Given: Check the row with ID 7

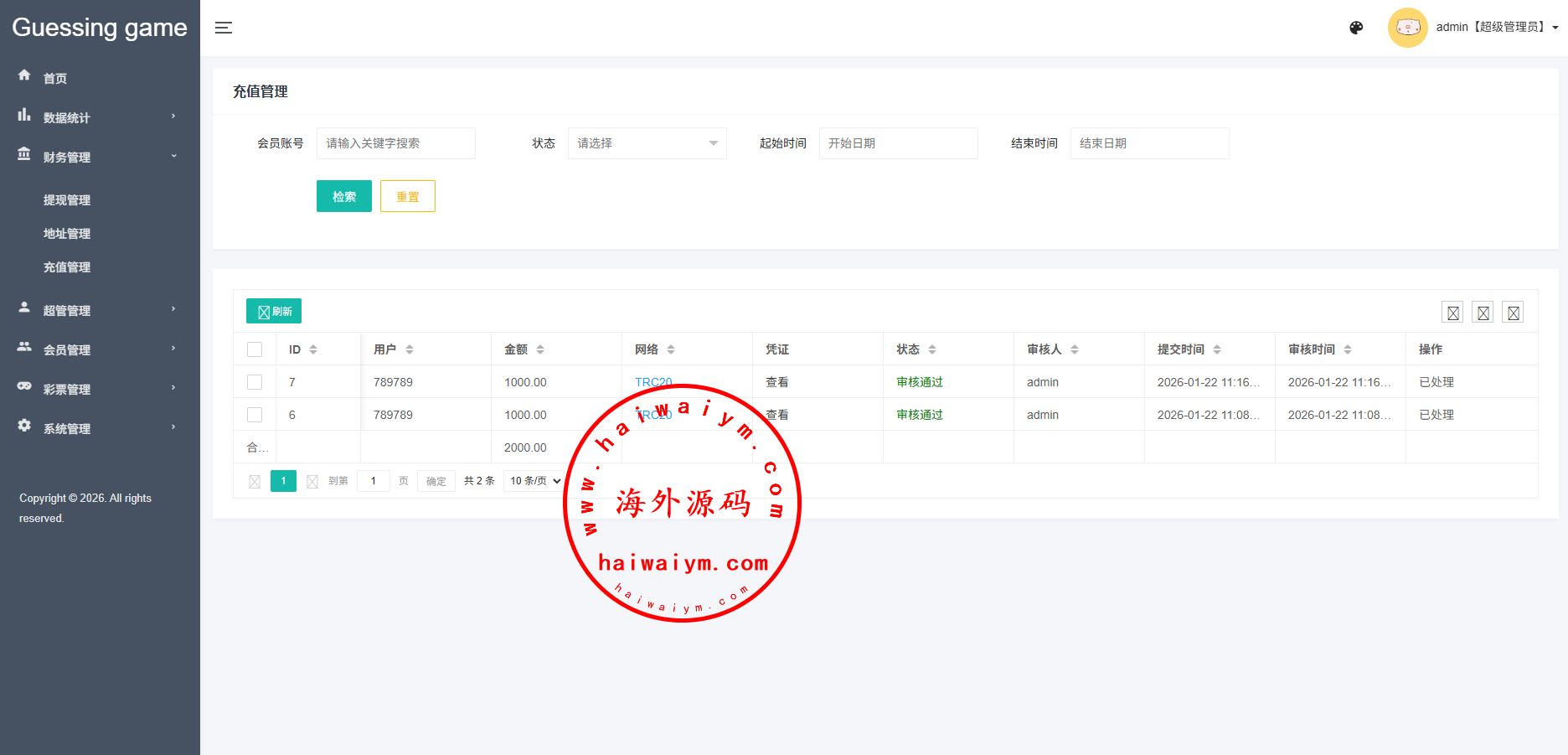Looking at the screenshot, I should (255, 382).
